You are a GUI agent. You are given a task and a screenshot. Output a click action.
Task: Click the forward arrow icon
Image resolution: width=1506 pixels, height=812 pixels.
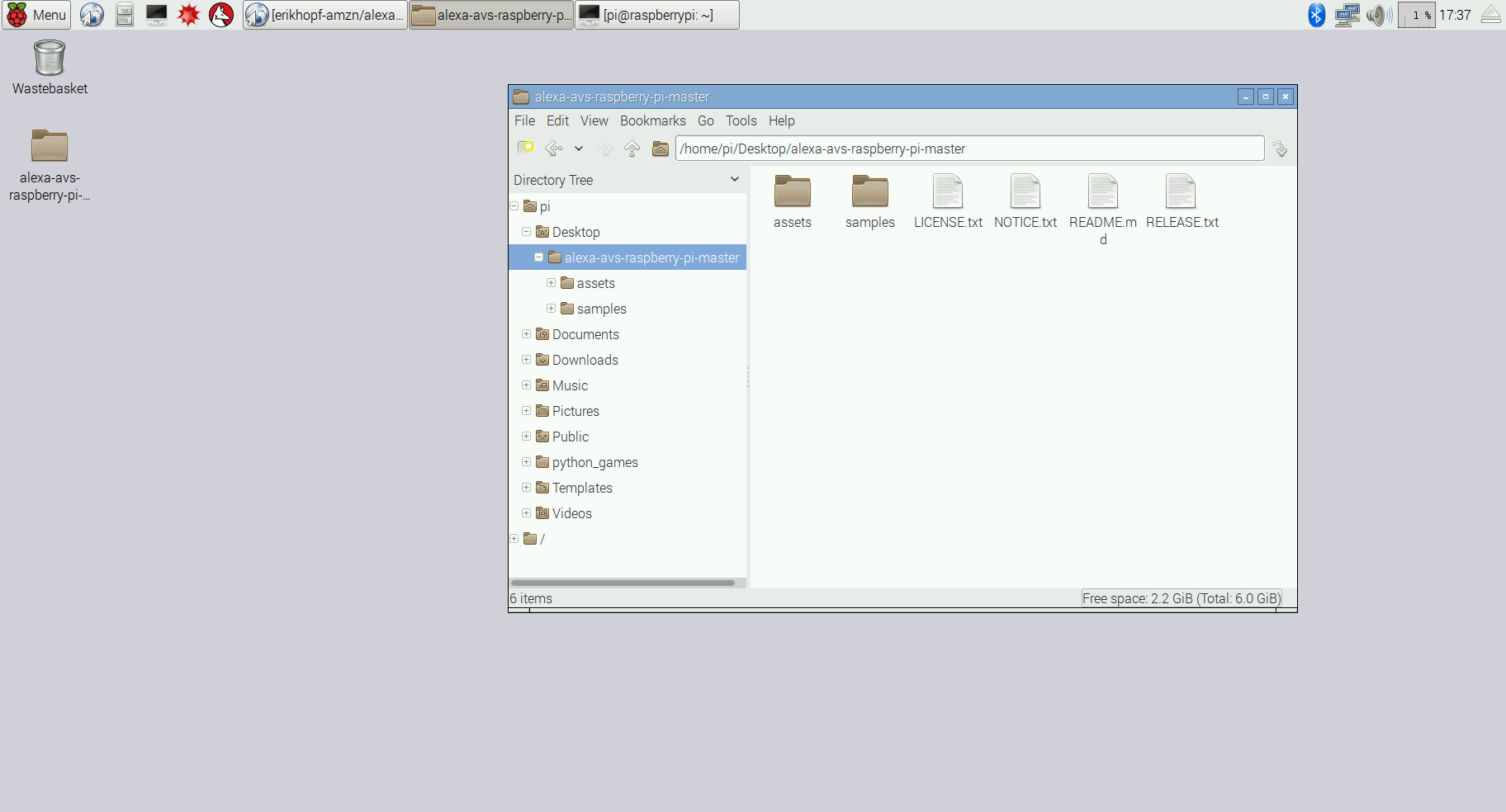pyautogui.click(x=605, y=149)
